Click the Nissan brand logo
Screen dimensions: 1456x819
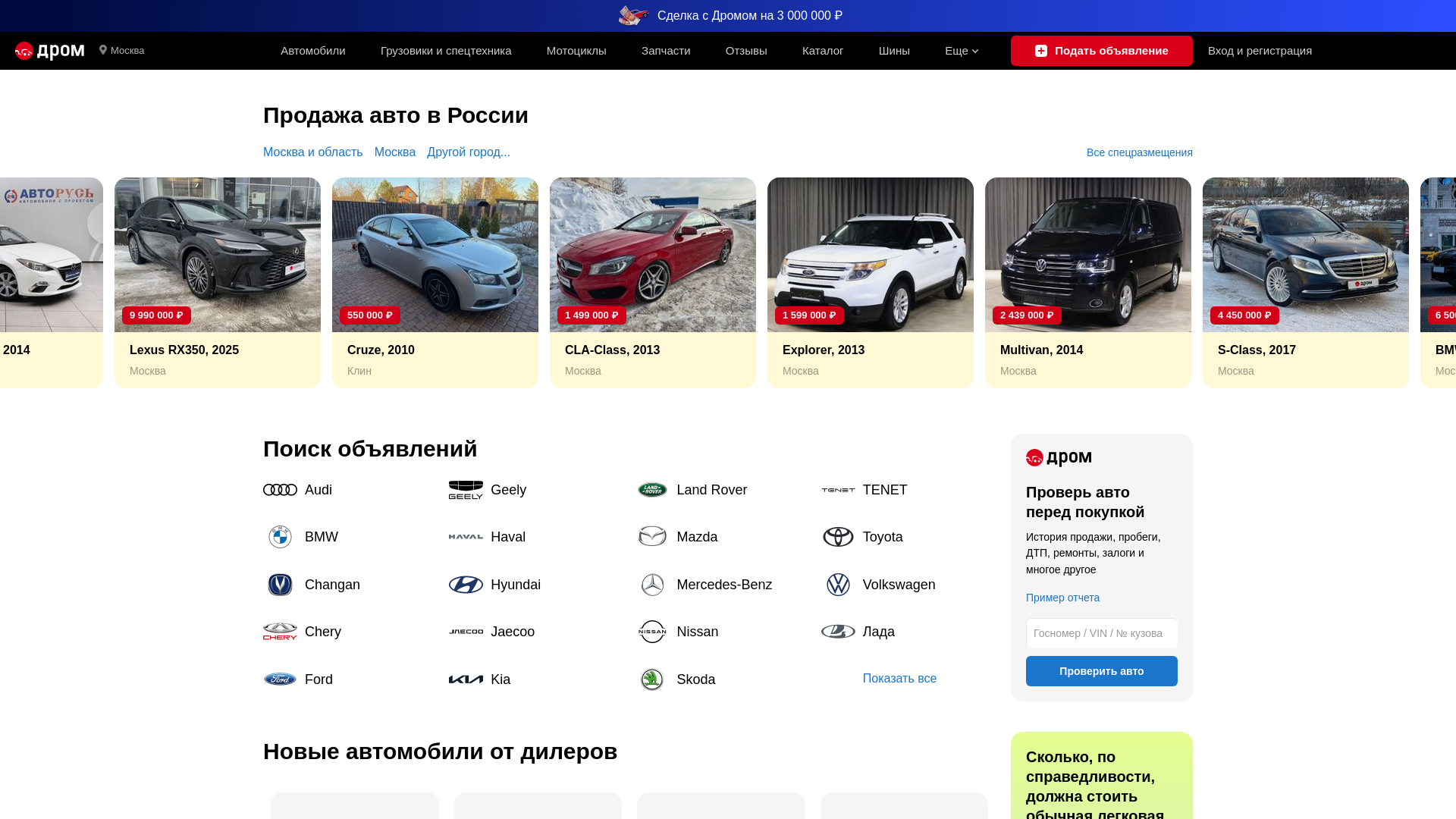pyautogui.click(x=652, y=632)
